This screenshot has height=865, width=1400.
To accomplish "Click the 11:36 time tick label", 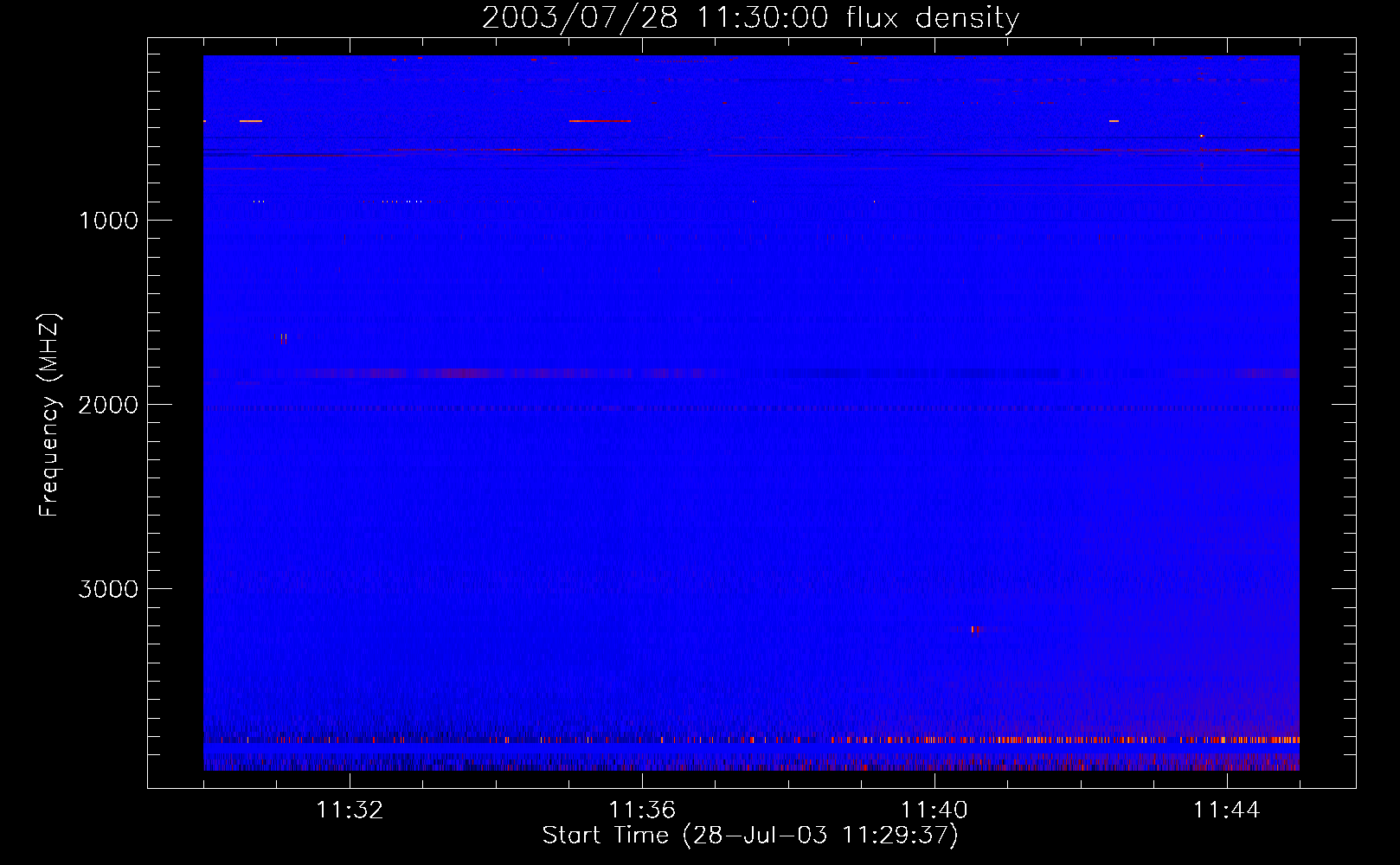I will (642, 811).
